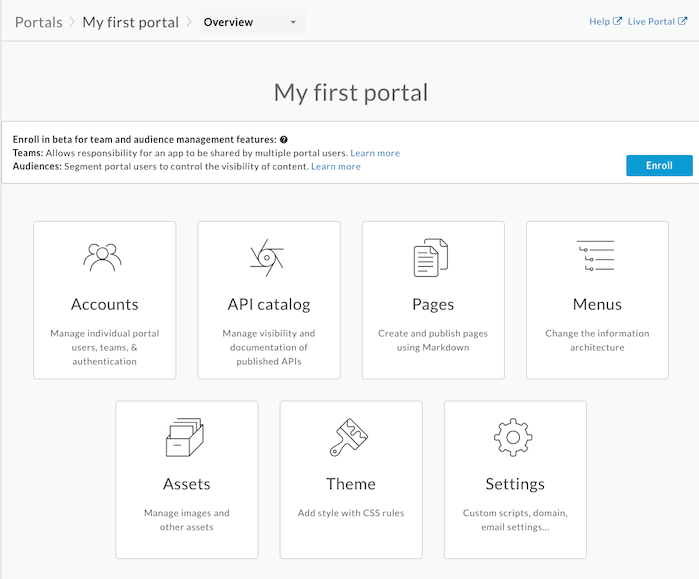
Task: Click the Menus list icon
Action: tap(597, 257)
